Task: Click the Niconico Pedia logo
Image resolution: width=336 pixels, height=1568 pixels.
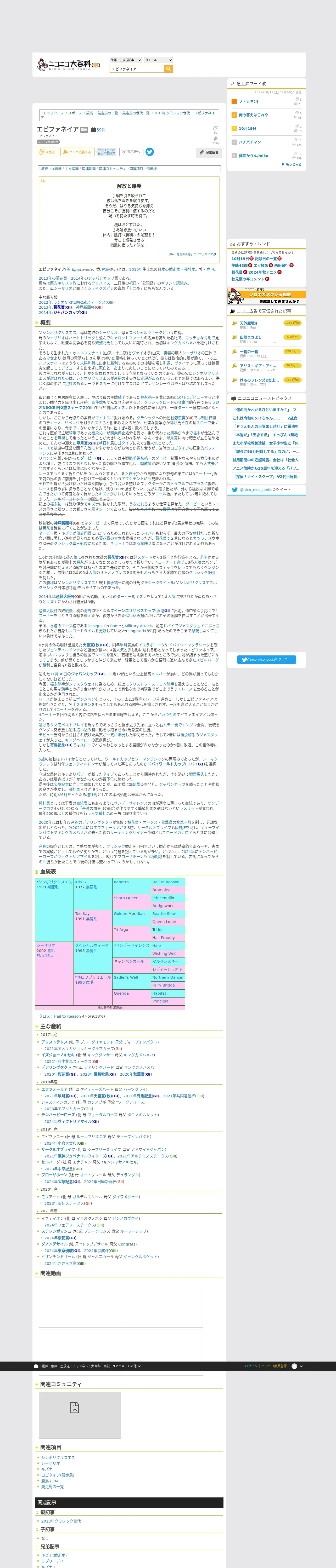Action: click(68, 64)
